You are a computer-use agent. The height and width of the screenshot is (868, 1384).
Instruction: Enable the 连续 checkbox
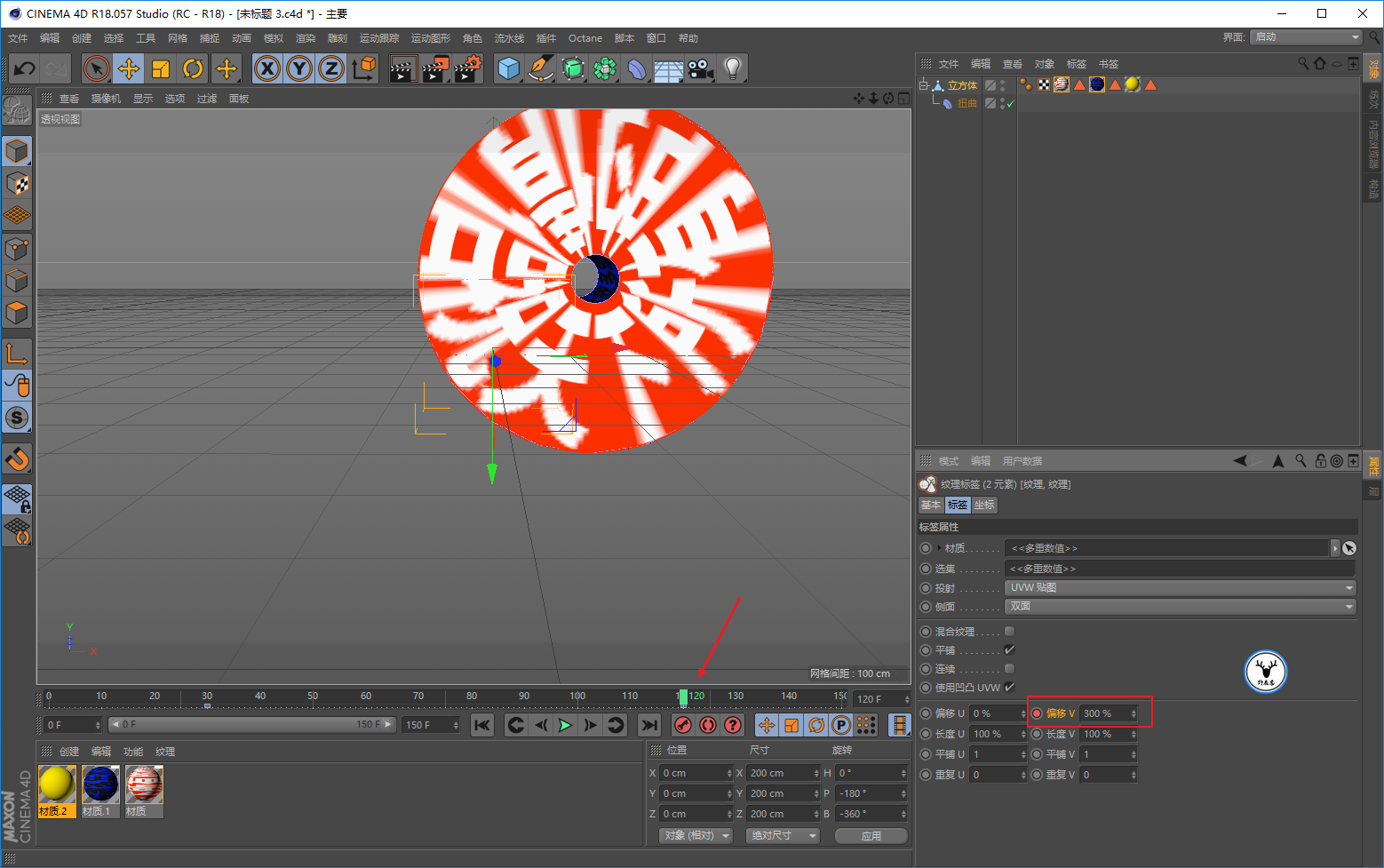[x=1009, y=669]
